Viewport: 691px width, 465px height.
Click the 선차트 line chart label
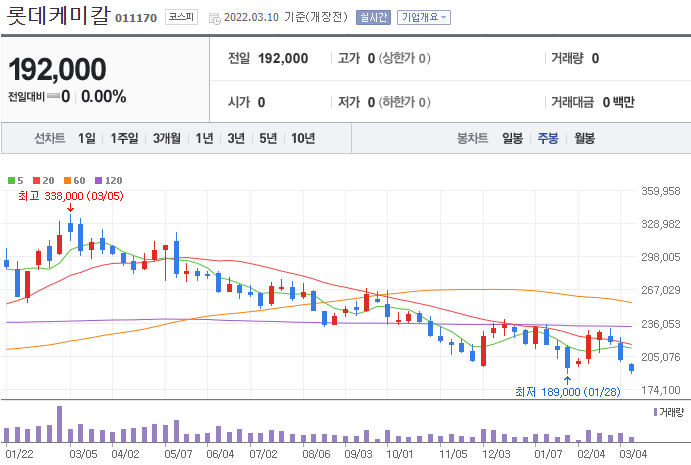tap(49, 138)
